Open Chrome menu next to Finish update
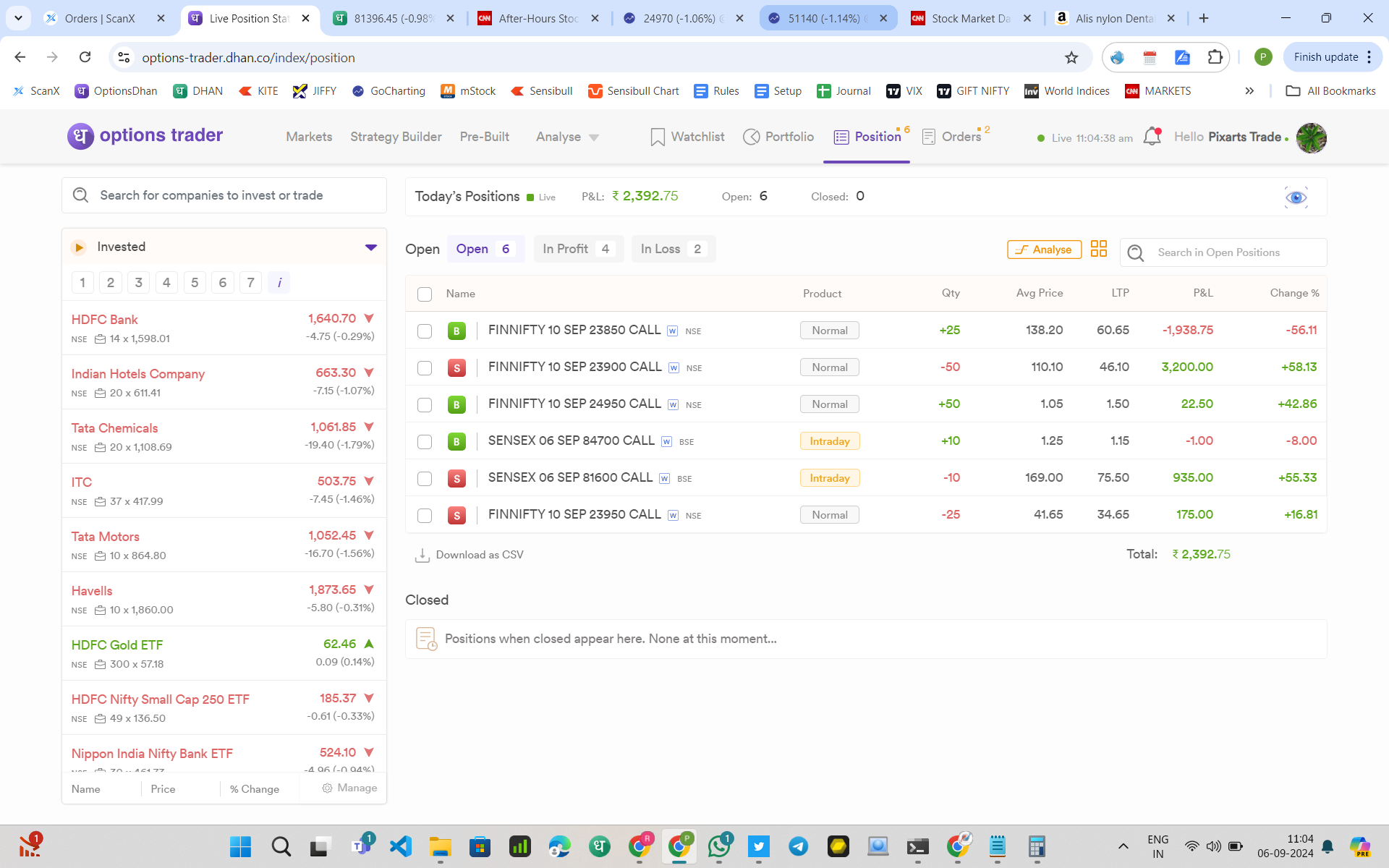 [1369, 57]
